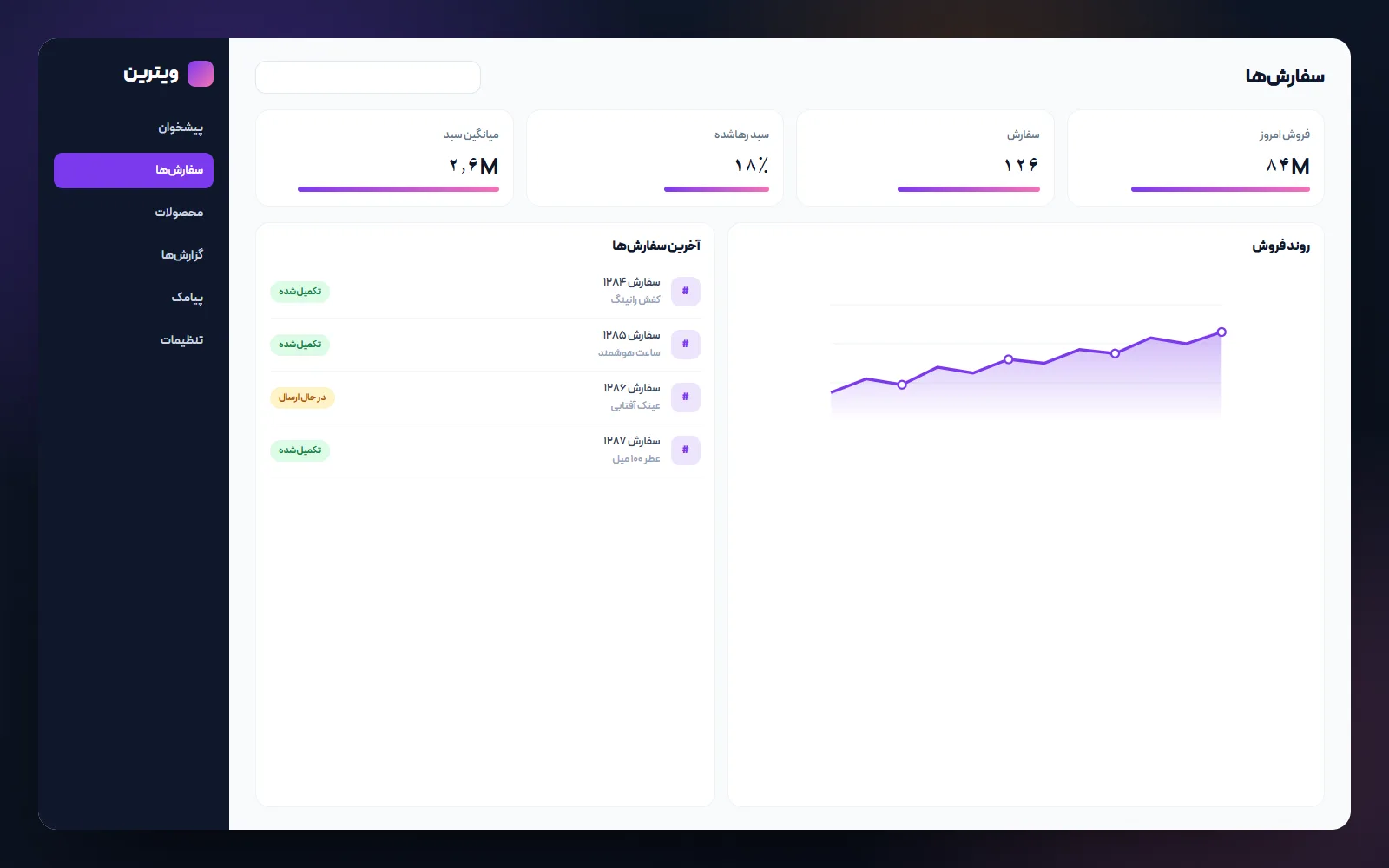This screenshot has height=868, width=1389.
Task: Click the ویترین brand name
Action: coord(151,74)
